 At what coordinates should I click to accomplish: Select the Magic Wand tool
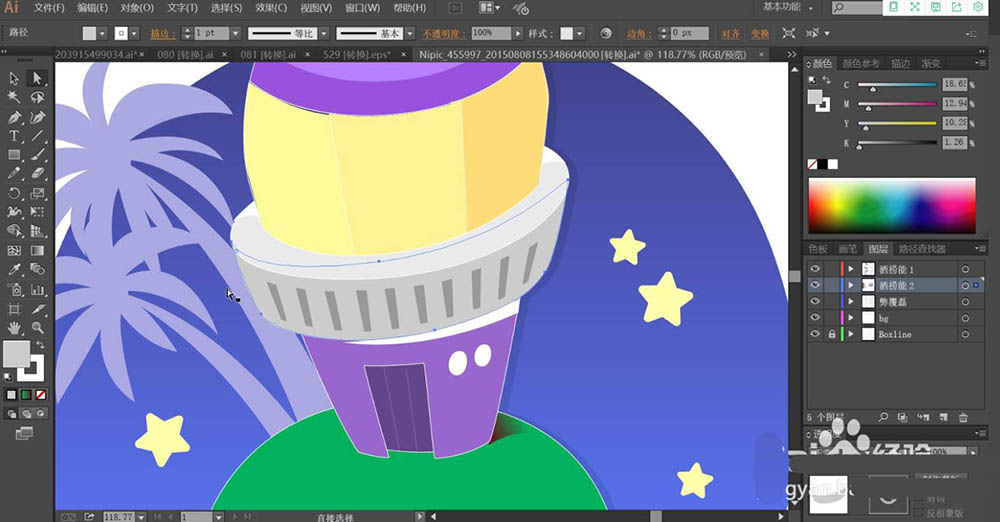click(x=14, y=97)
